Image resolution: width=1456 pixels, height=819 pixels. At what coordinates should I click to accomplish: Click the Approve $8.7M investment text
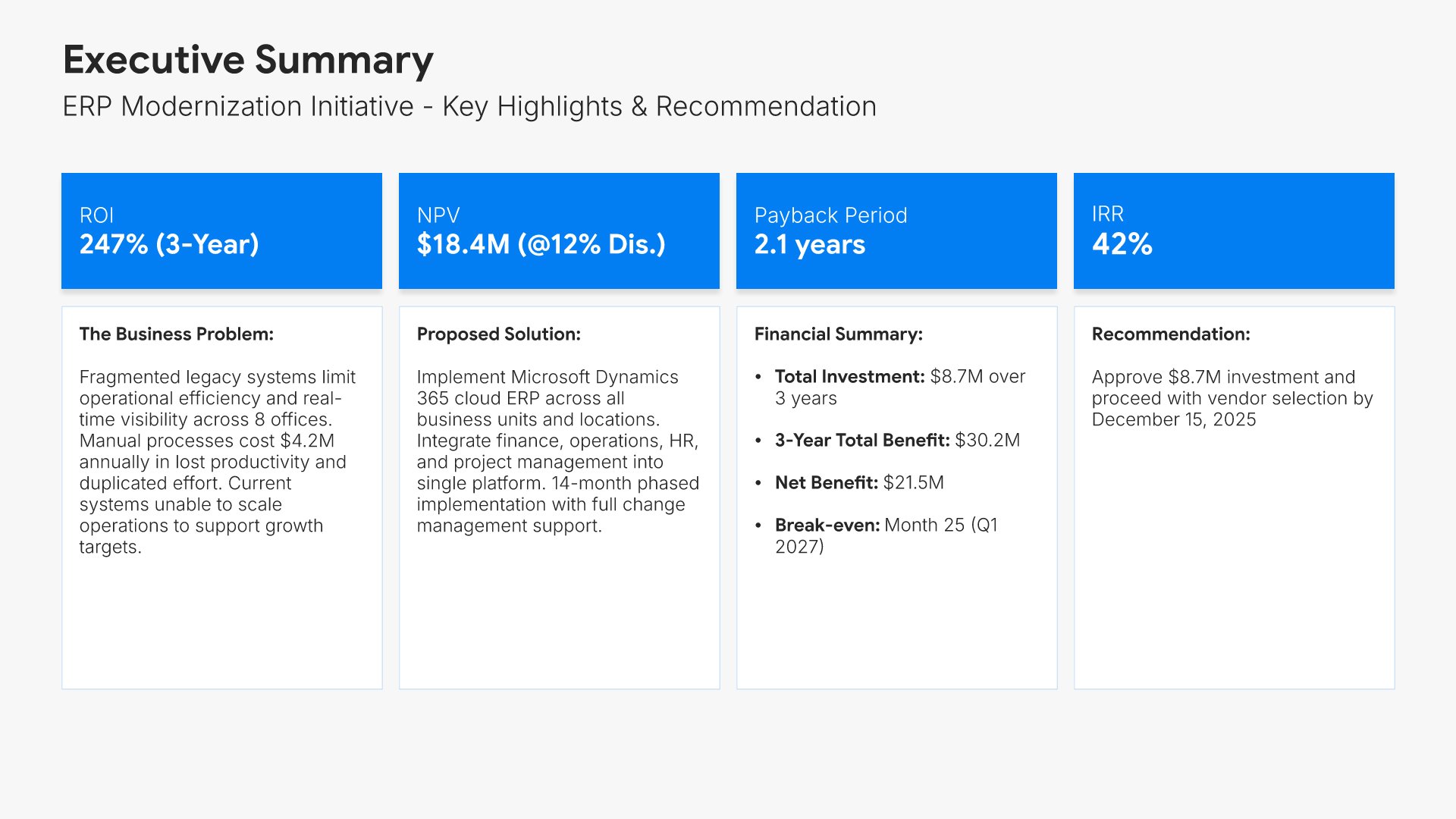pyautogui.click(x=1232, y=397)
